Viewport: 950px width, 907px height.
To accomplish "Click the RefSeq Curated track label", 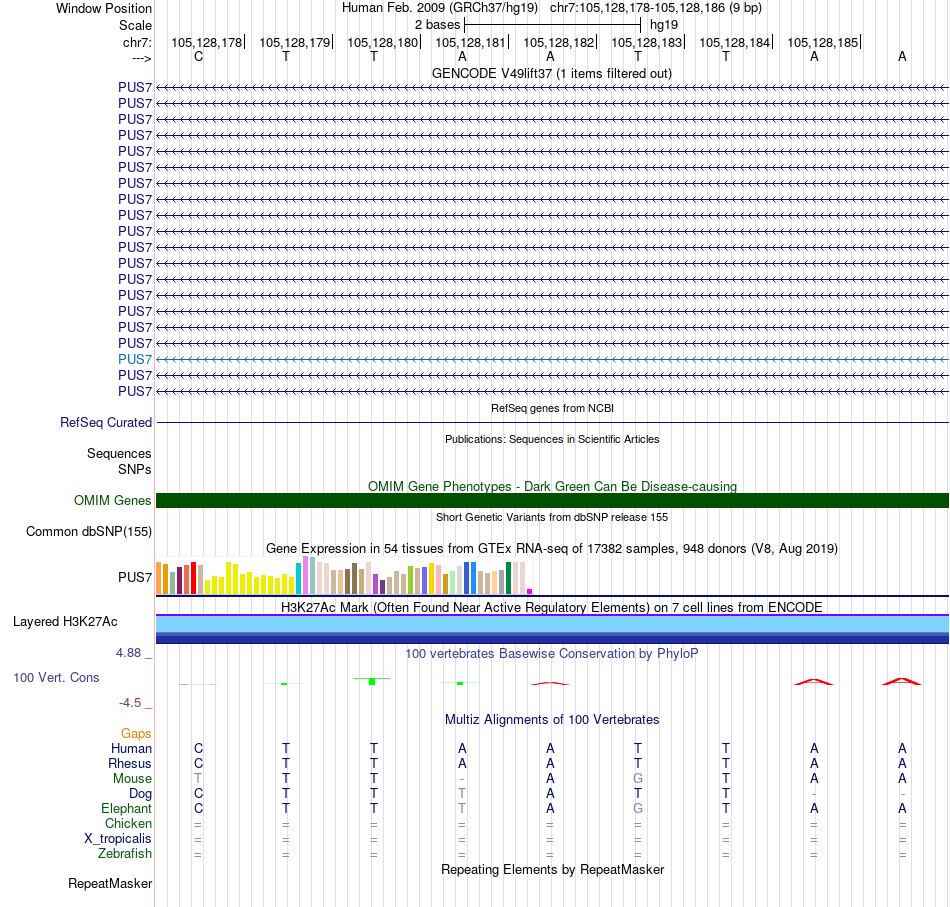I will 105,422.
